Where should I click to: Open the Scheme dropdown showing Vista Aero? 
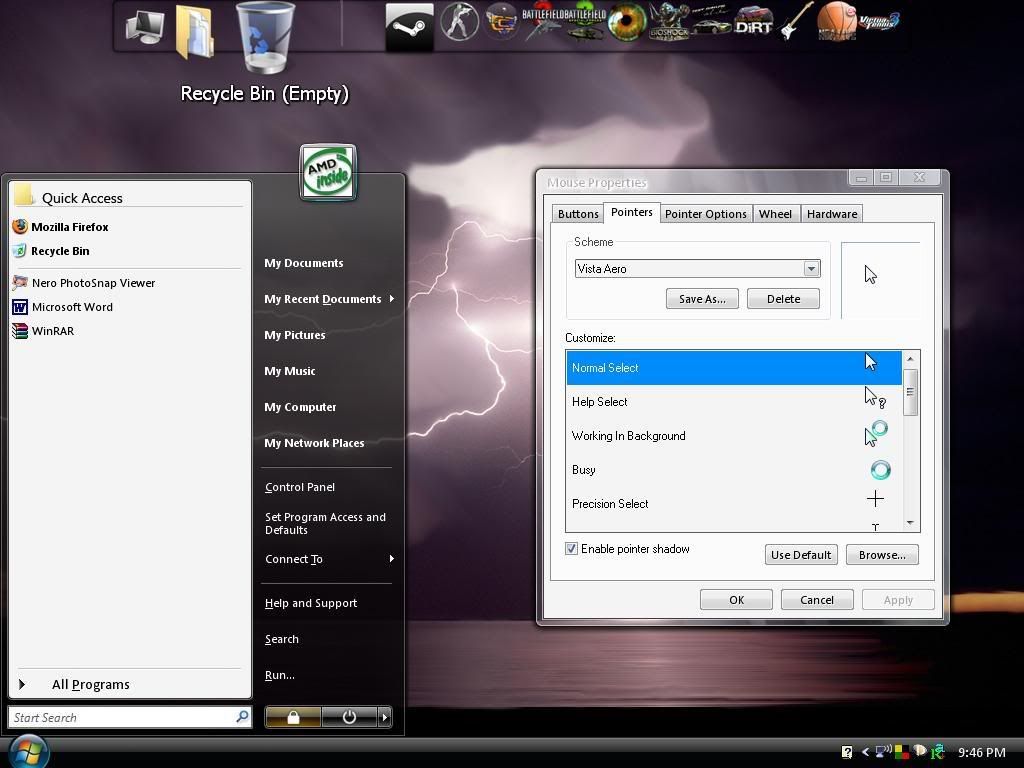[697, 269]
